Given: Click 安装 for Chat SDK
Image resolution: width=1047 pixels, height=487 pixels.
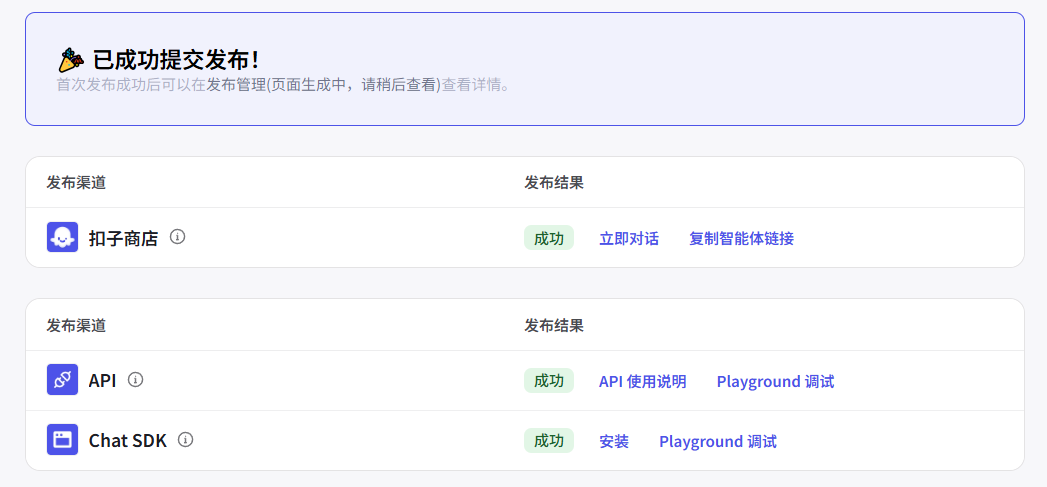Looking at the screenshot, I should click(614, 442).
